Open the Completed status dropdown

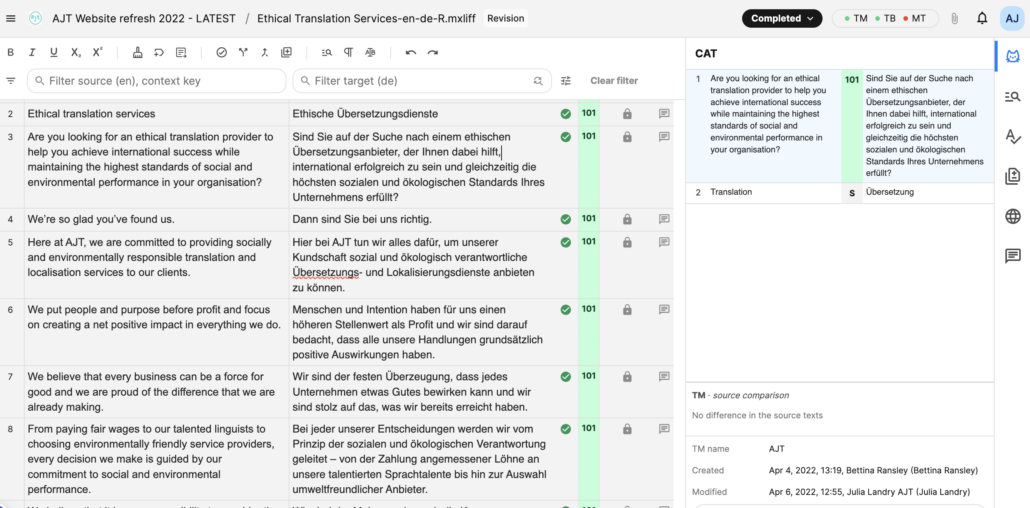[x=782, y=18]
